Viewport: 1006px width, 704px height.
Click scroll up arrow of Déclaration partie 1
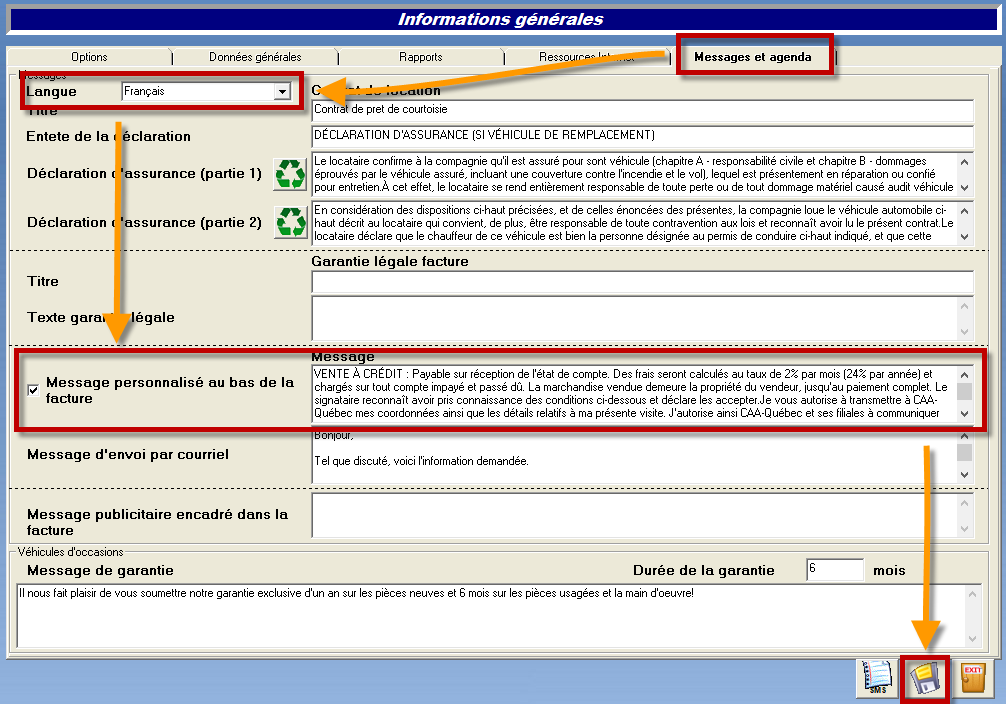point(964,162)
